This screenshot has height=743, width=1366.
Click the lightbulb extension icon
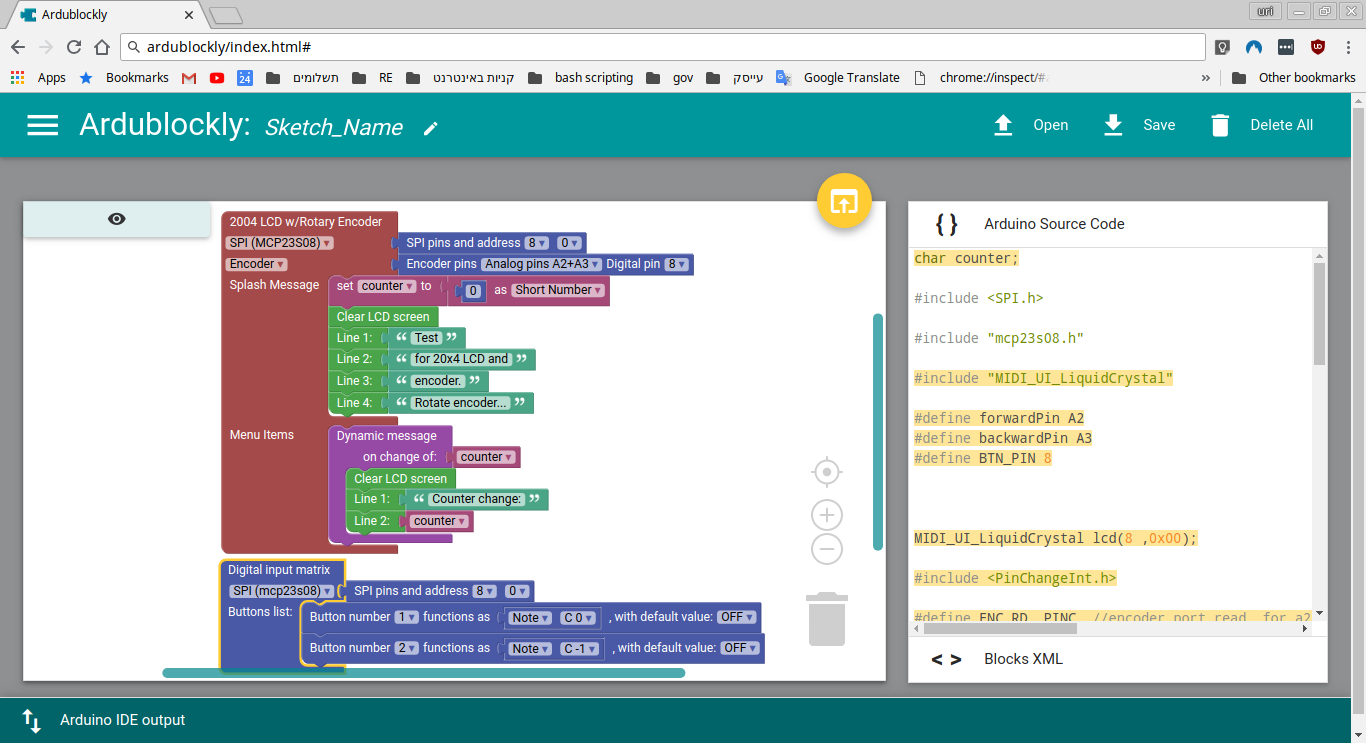click(x=1222, y=47)
